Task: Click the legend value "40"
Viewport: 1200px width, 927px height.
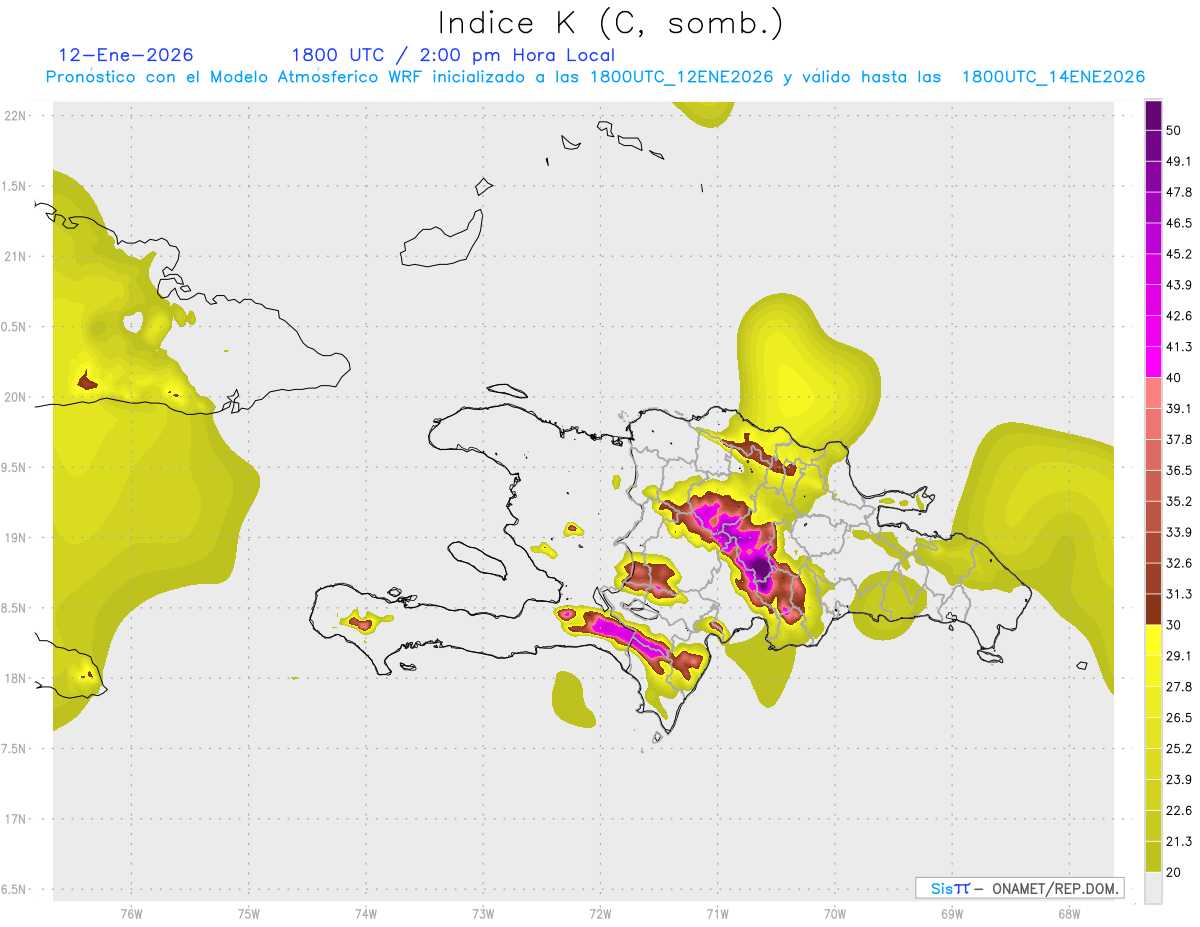Action: pos(1175,378)
